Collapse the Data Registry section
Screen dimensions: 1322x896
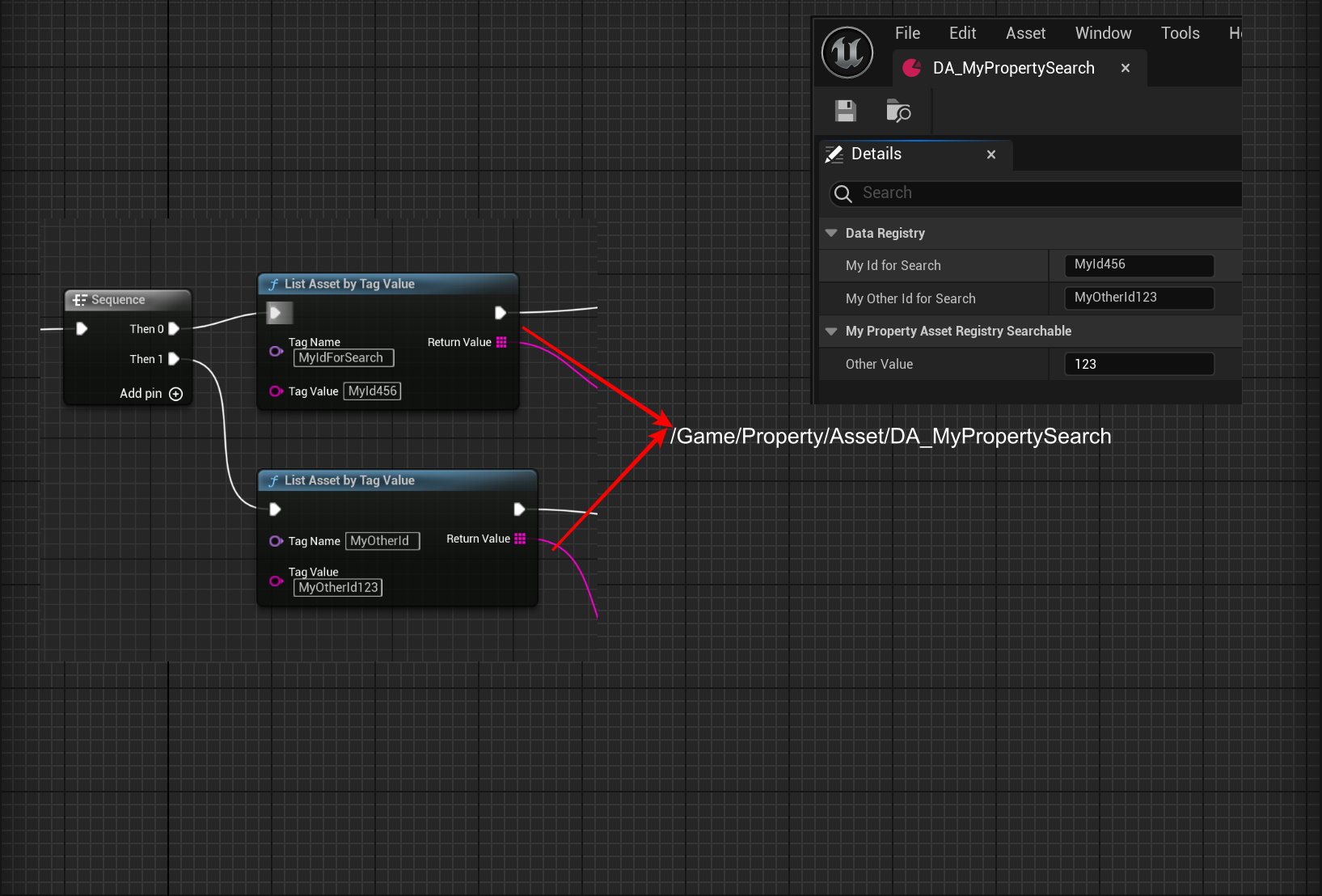tap(831, 233)
